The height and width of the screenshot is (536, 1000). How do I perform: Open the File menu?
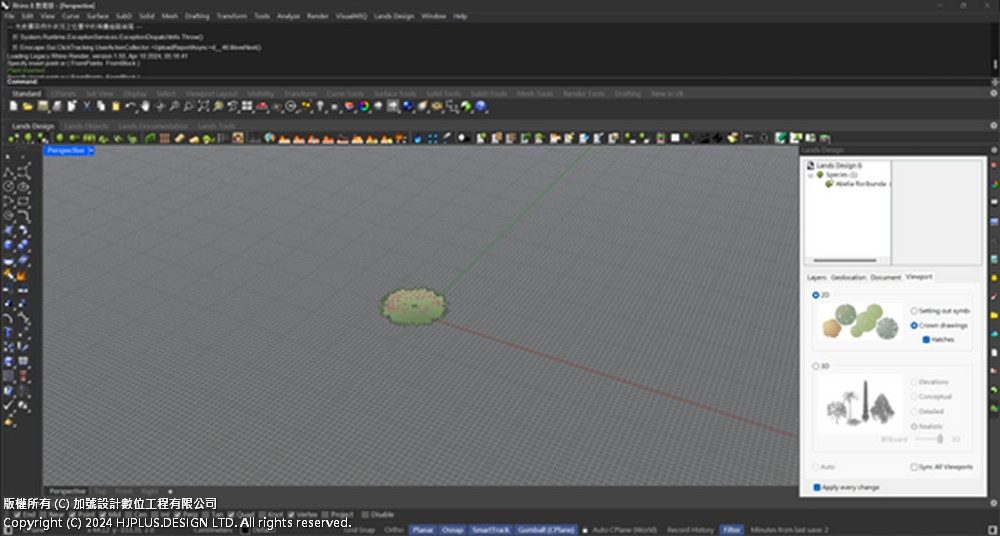point(10,16)
